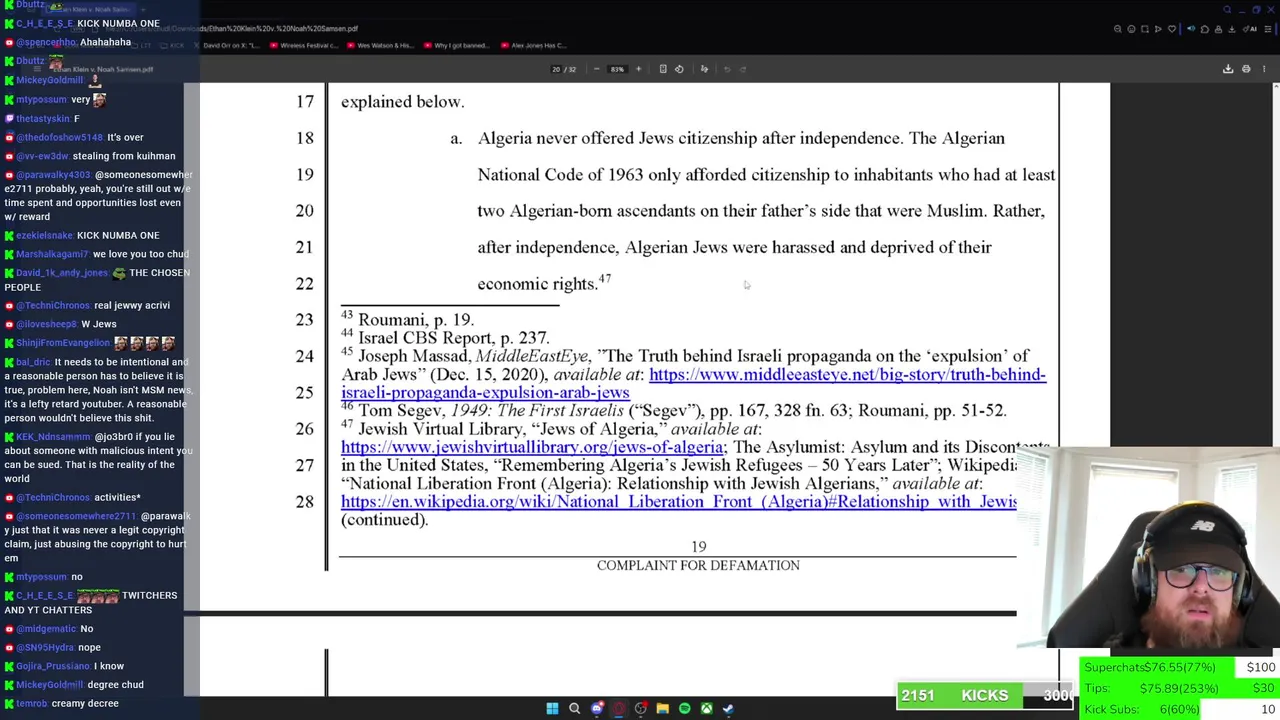Open the 'Wes Watson & His' bookmark
This screenshot has width=1280, height=720.
(x=380, y=45)
